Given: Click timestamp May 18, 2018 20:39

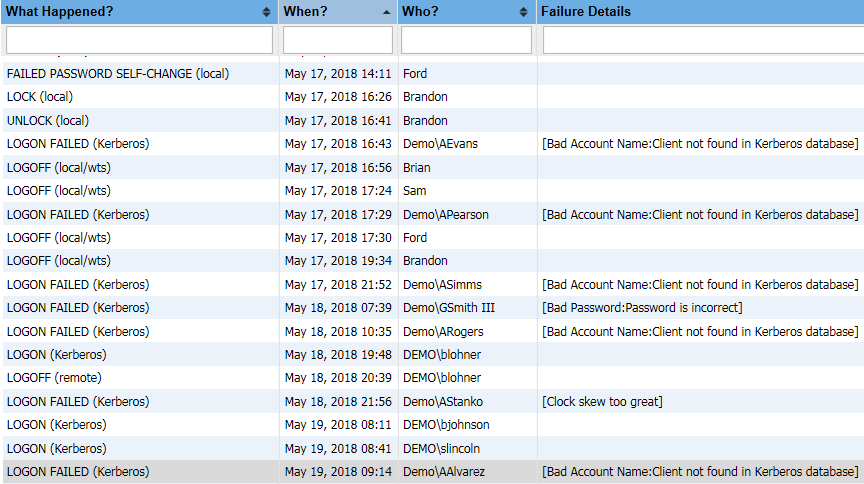Looking at the screenshot, I should pyautogui.click(x=338, y=378).
